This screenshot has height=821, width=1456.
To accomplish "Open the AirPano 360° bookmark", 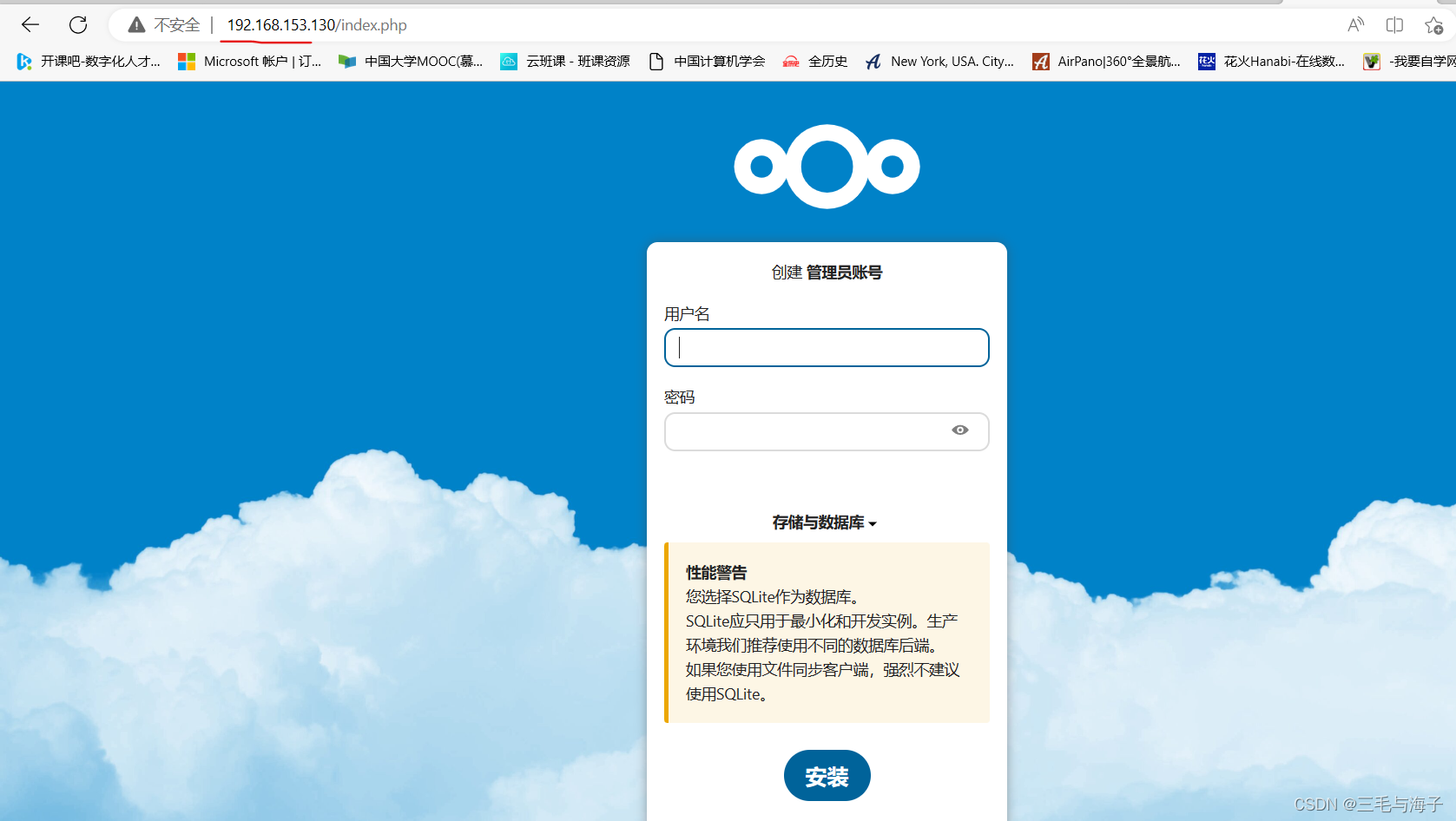I will click(x=1106, y=61).
